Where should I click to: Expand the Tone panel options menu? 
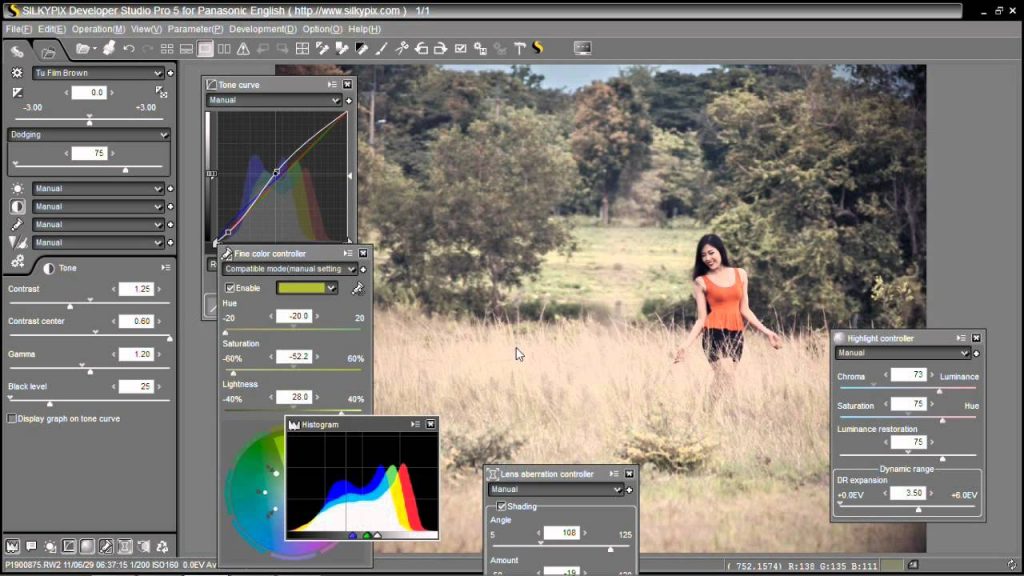(166, 268)
